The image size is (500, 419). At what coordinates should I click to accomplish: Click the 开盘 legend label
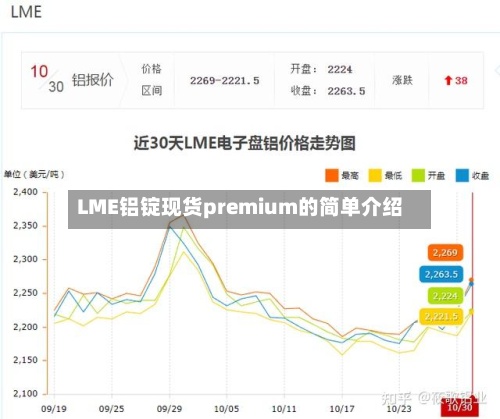pyautogui.click(x=436, y=175)
